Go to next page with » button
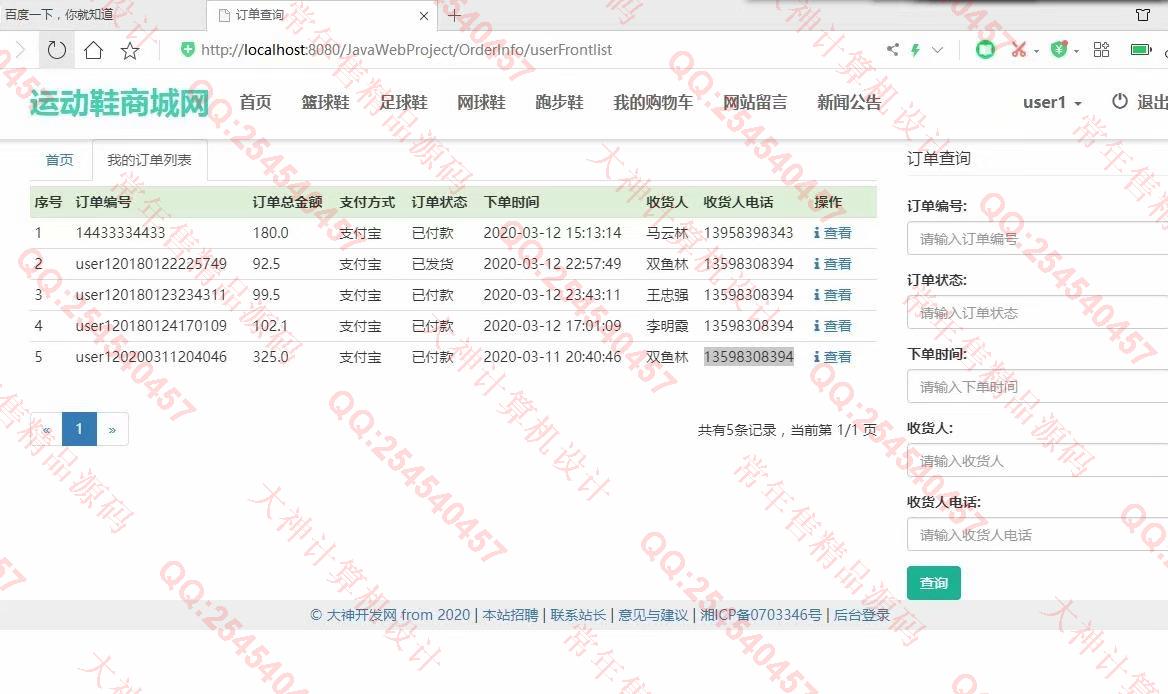This screenshot has height=694, width=1168. 112,429
